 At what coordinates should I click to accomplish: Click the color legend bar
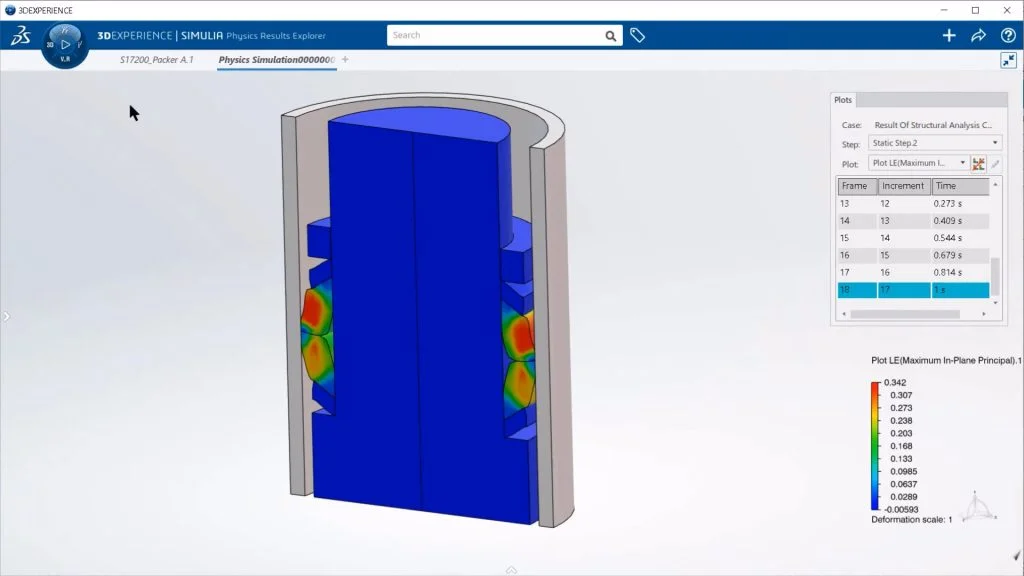coord(875,446)
